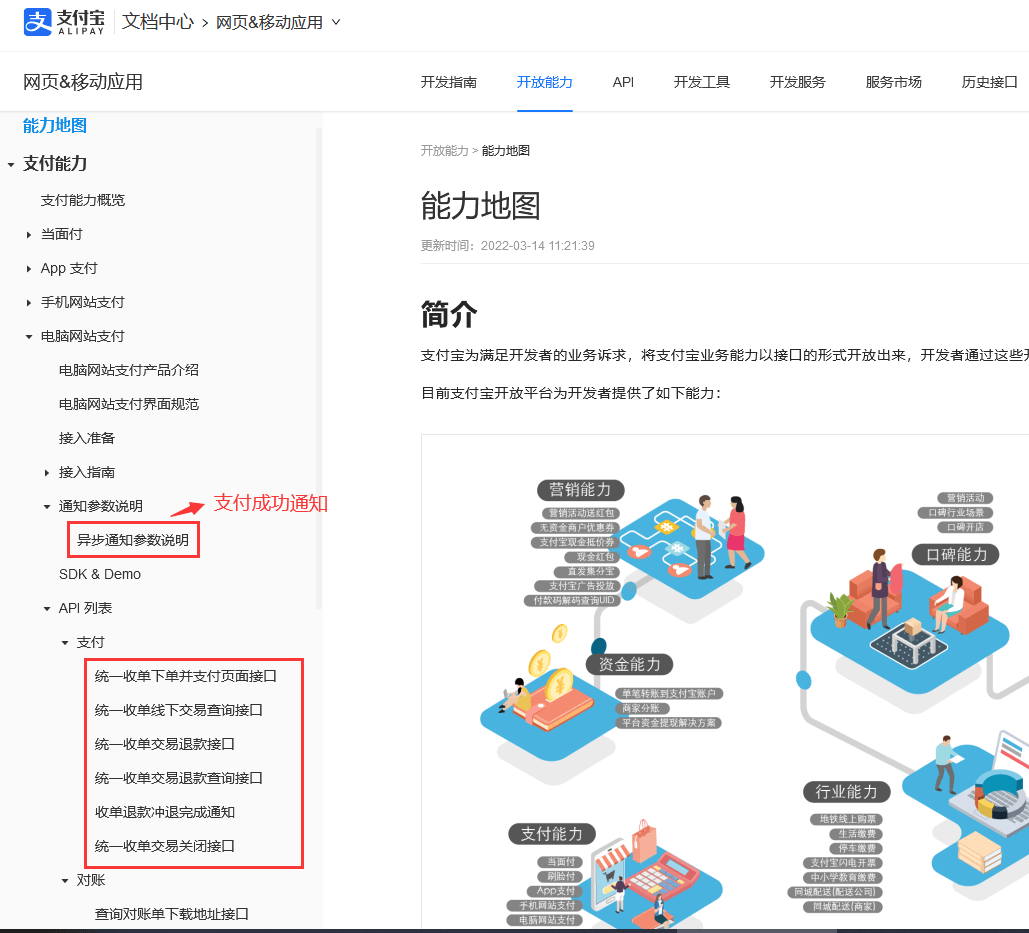
Task: Collapse the 支付能力 section arrow
Action: tap(11, 165)
